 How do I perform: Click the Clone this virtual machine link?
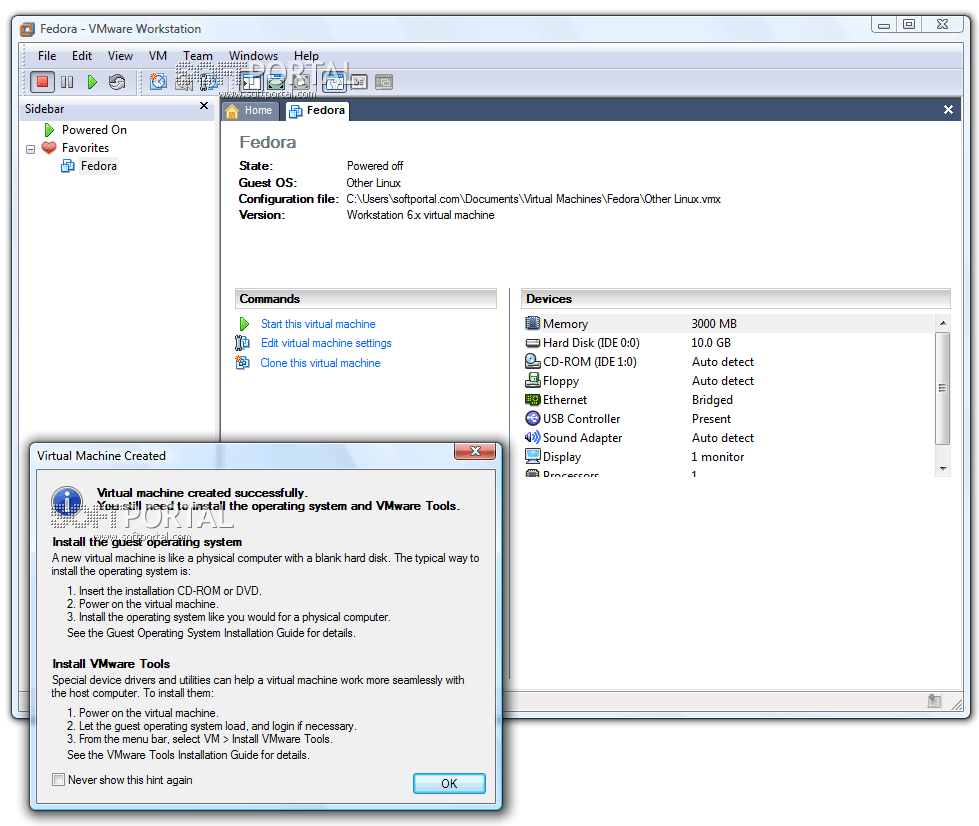point(320,363)
